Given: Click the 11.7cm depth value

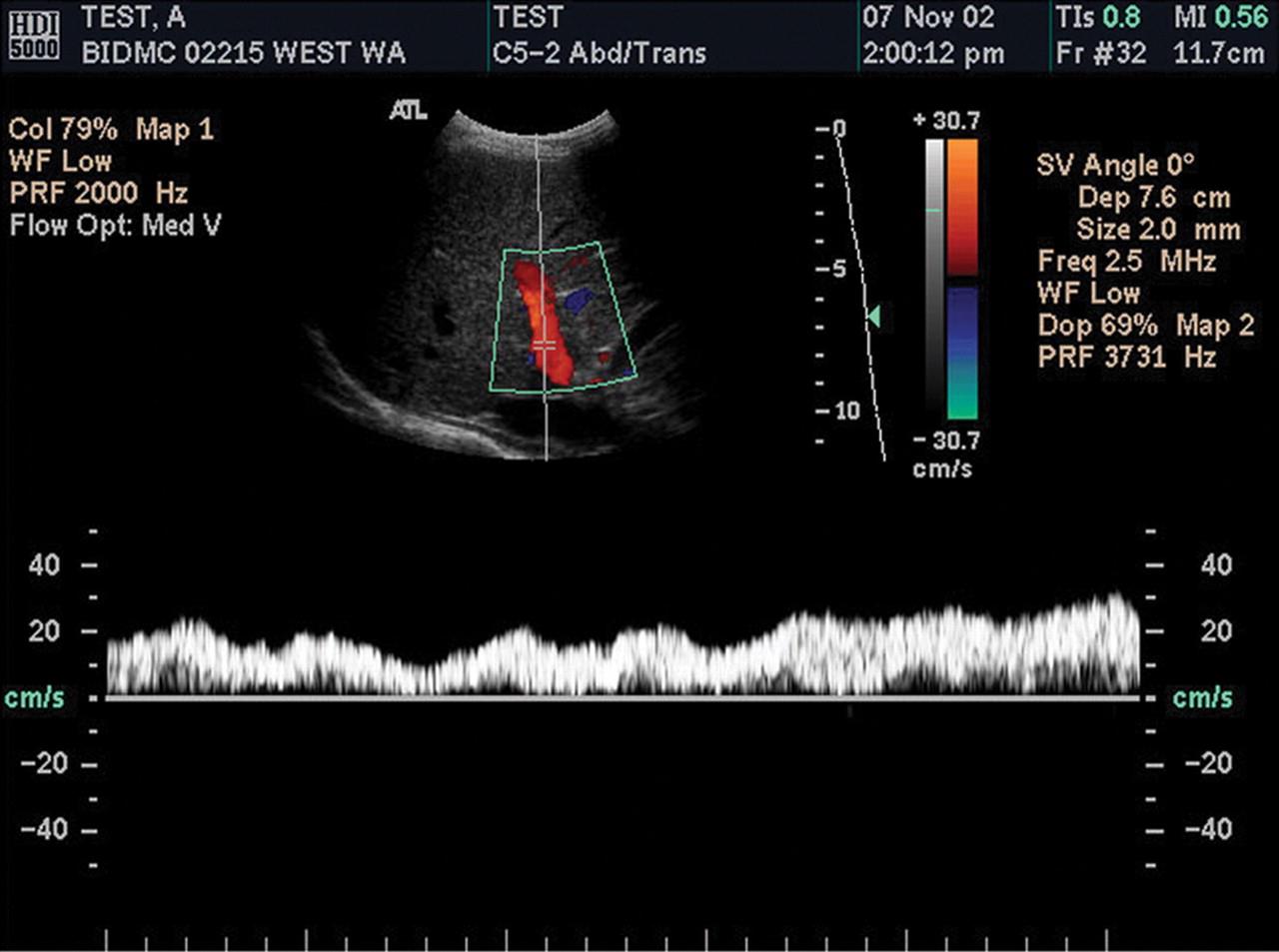Looking at the screenshot, I should 1219,53.
